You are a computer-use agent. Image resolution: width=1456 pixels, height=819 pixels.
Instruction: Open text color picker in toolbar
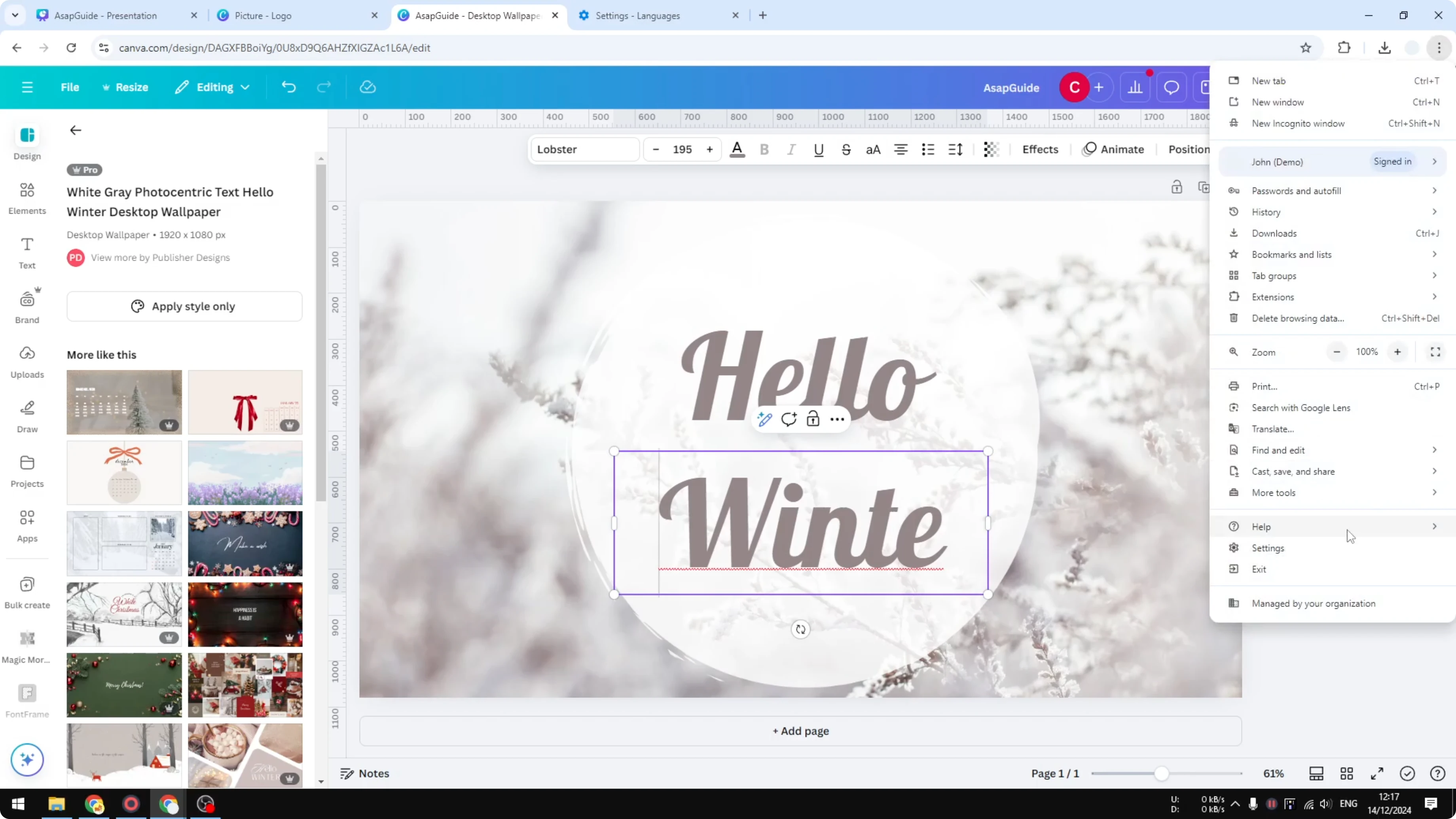(737, 149)
